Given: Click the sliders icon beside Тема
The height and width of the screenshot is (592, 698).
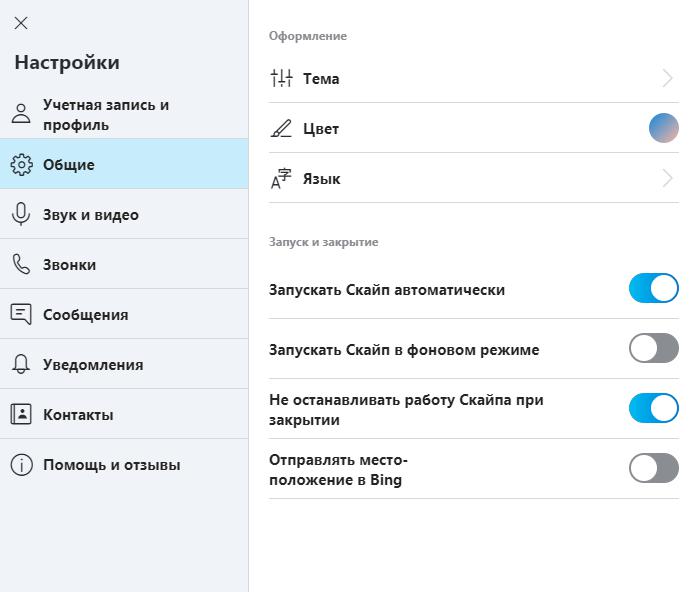Looking at the screenshot, I should [x=281, y=78].
